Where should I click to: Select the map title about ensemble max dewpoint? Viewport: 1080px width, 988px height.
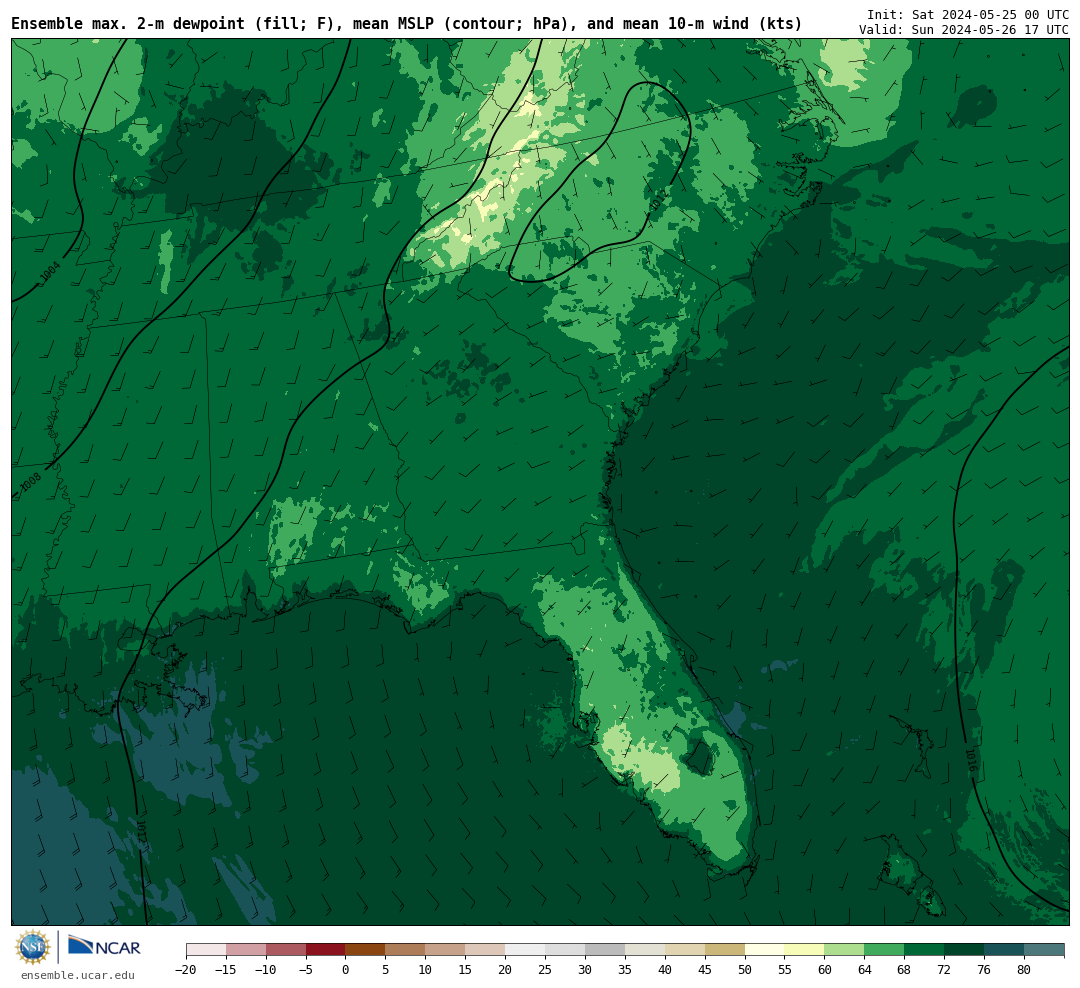point(406,23)
